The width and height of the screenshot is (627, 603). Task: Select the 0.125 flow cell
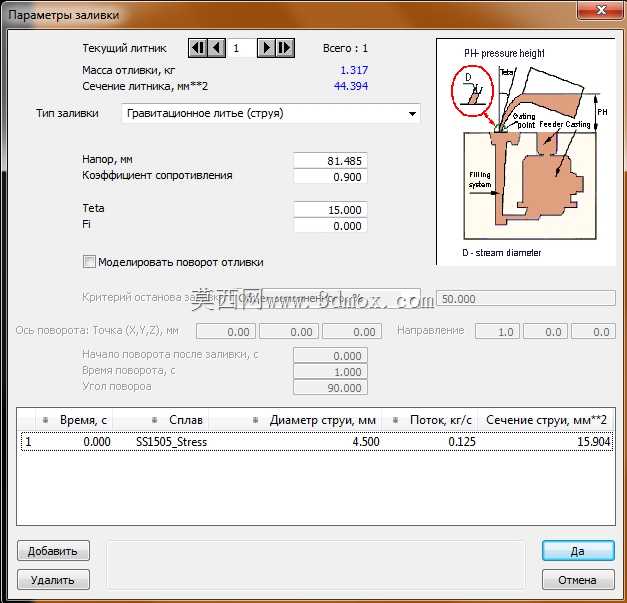pyautogui.click(x=462, y=442)
